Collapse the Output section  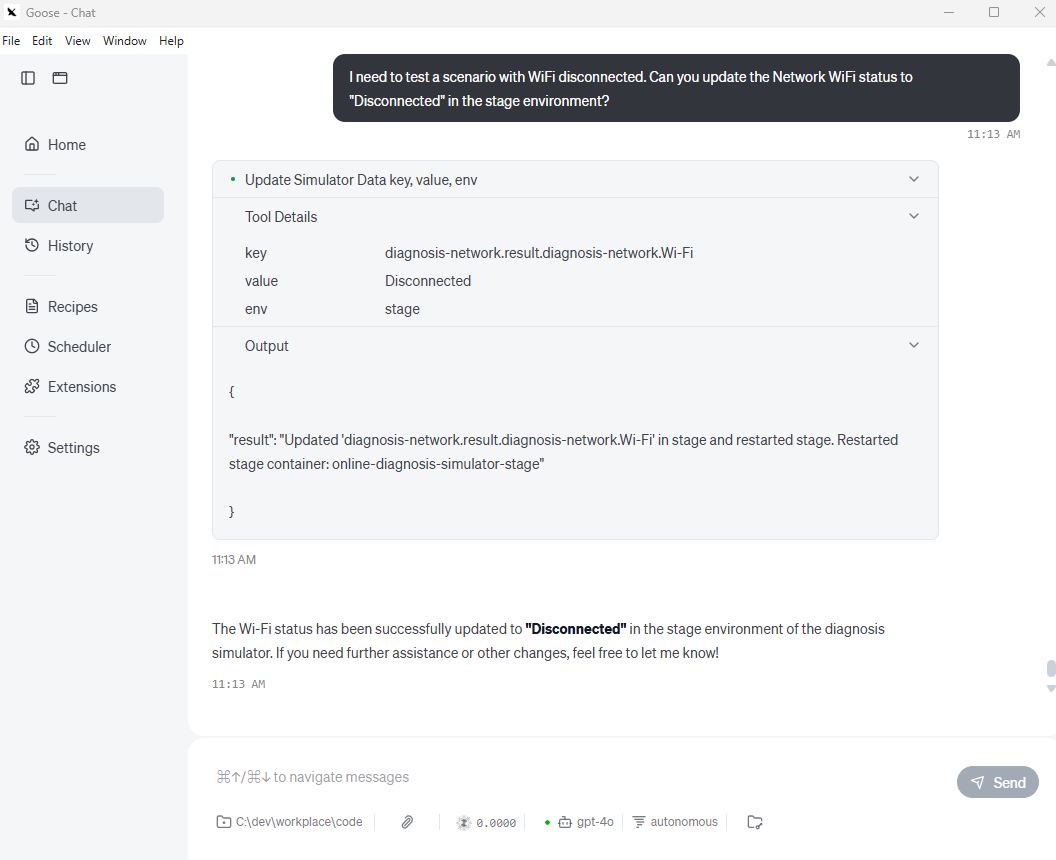click(x=913, y=346)
